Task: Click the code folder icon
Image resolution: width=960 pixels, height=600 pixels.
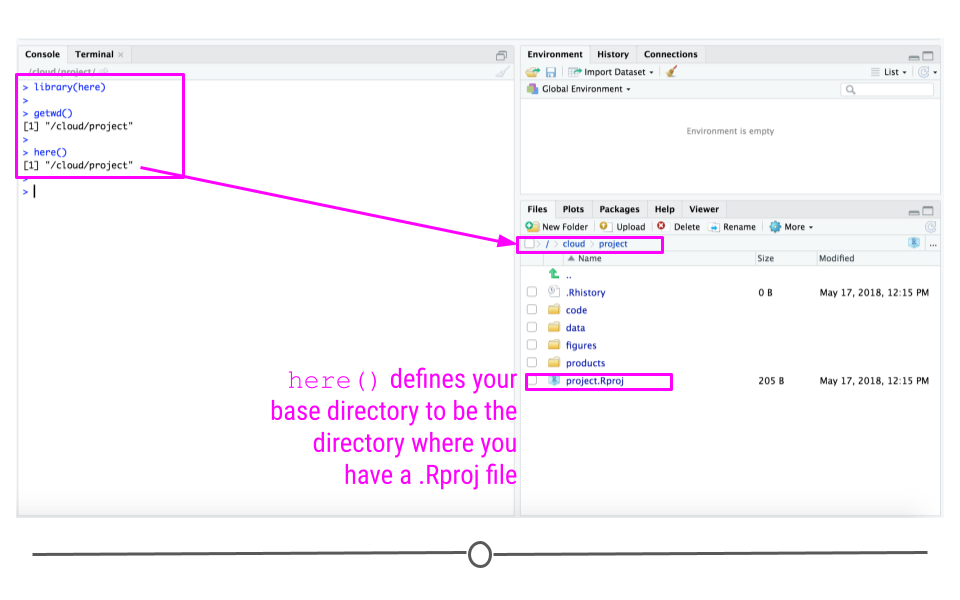Action: 554,309
